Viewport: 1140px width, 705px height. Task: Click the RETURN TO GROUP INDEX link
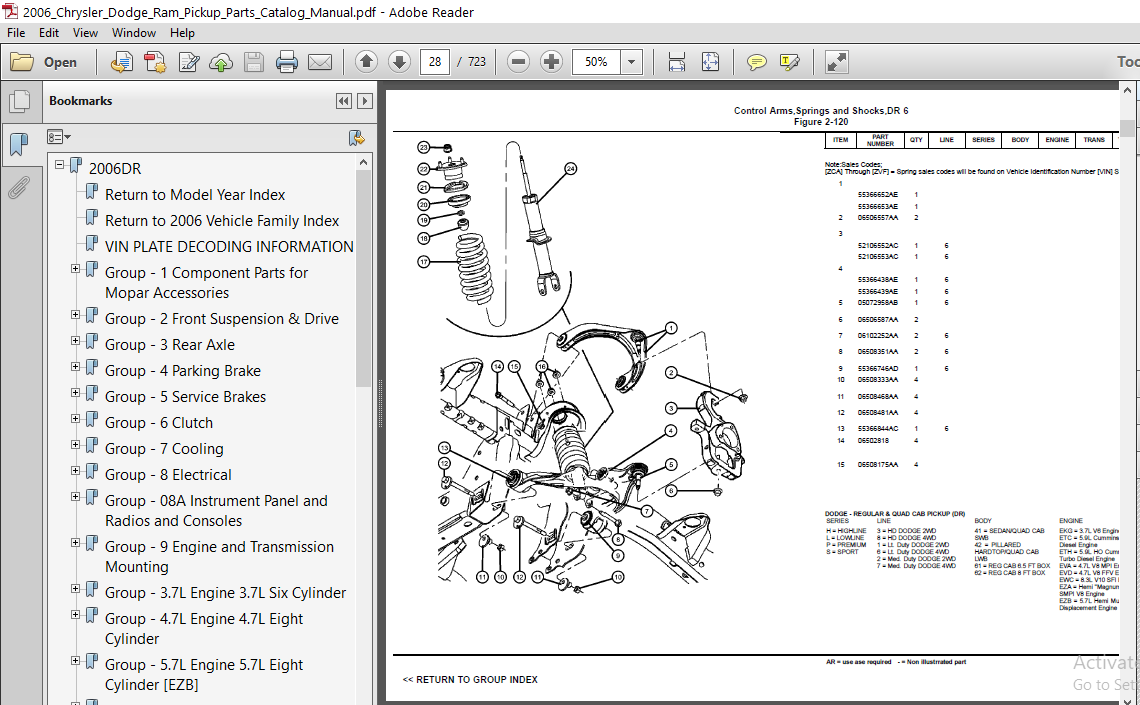[470, 680]
